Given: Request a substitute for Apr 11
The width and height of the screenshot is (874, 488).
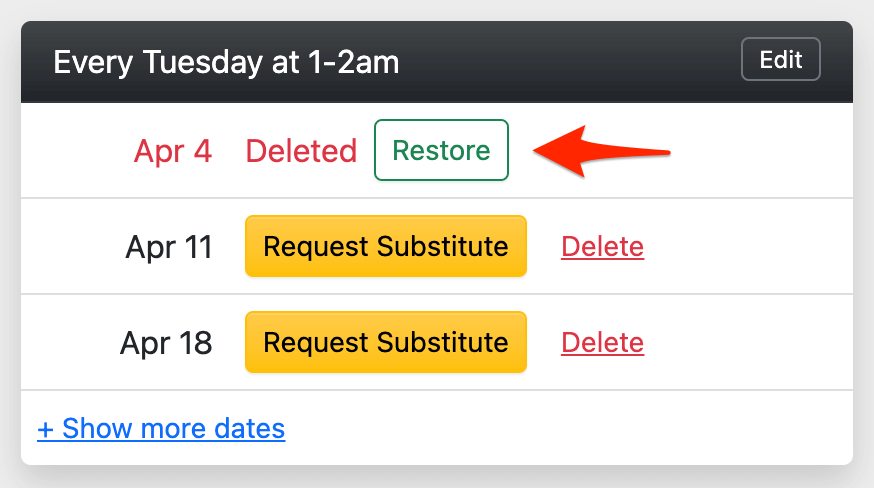Looking at the screenshot, I should pyautogui.click(x=385, y=246).
